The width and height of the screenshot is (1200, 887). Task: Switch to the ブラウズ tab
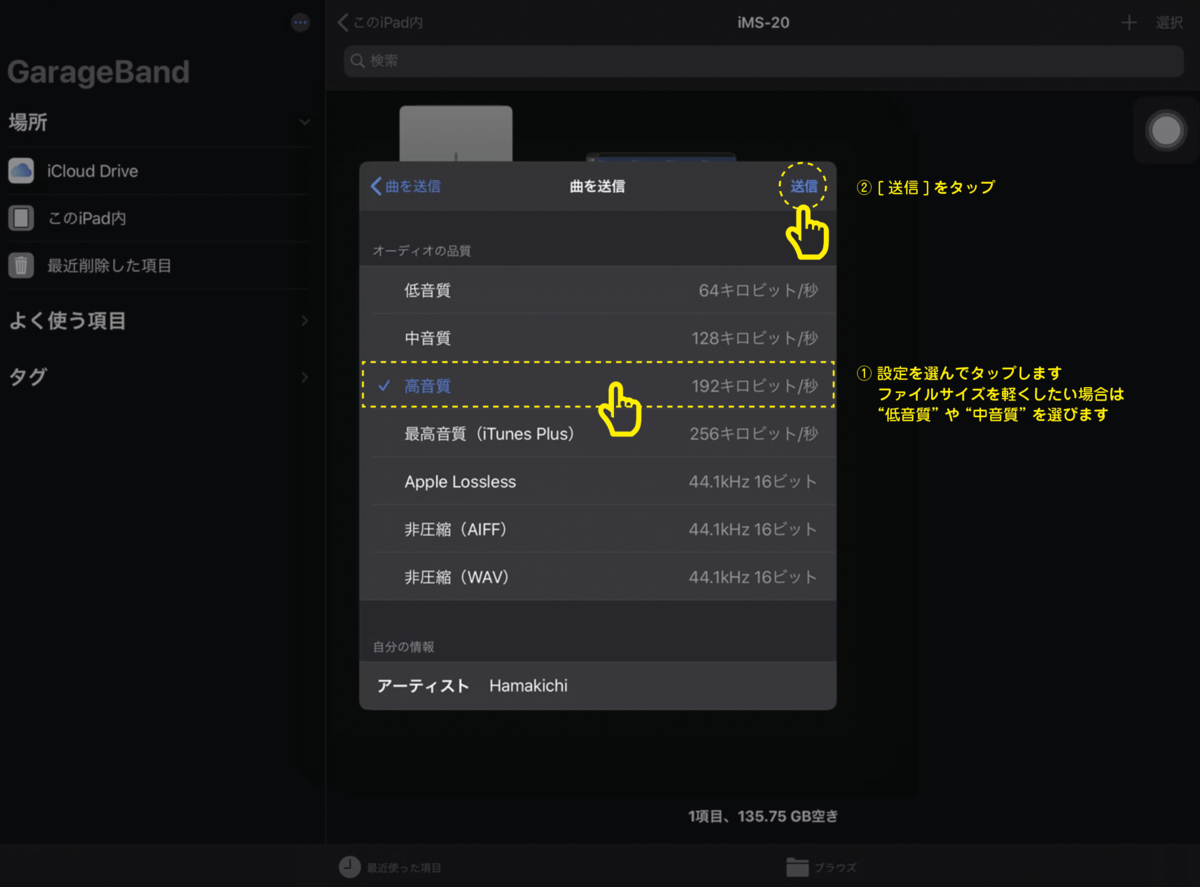[x=821, y=867]
